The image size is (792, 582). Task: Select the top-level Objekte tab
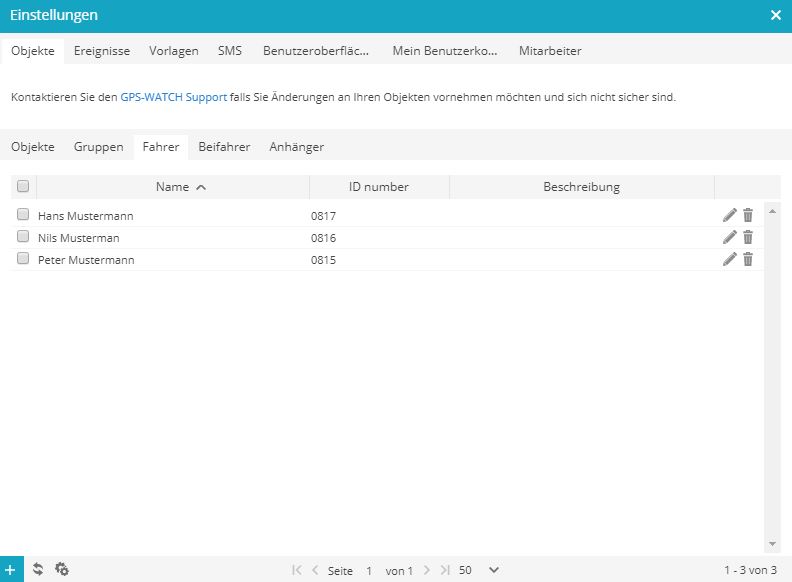tap(33, 51)
